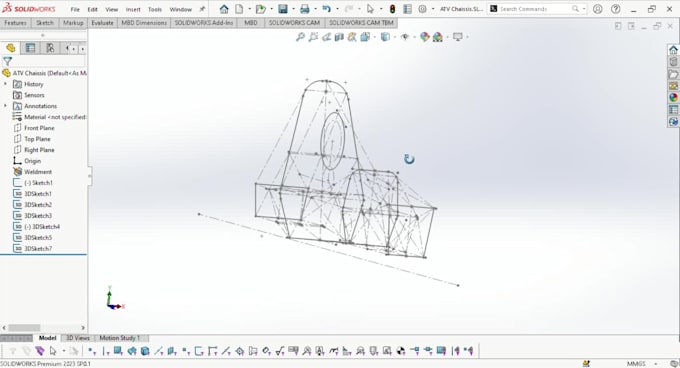
Task: Create a new document with New icon
Action: (x=239, y=9)
